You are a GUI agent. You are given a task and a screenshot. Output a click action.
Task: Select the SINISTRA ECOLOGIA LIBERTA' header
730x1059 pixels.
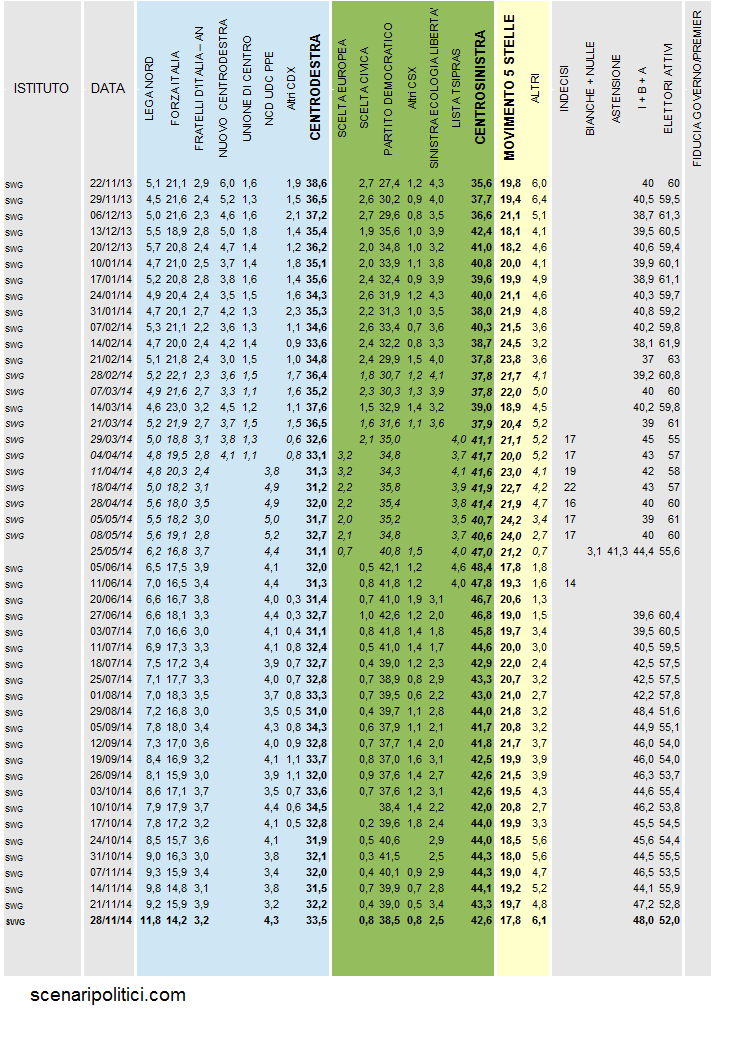(434, 88)
